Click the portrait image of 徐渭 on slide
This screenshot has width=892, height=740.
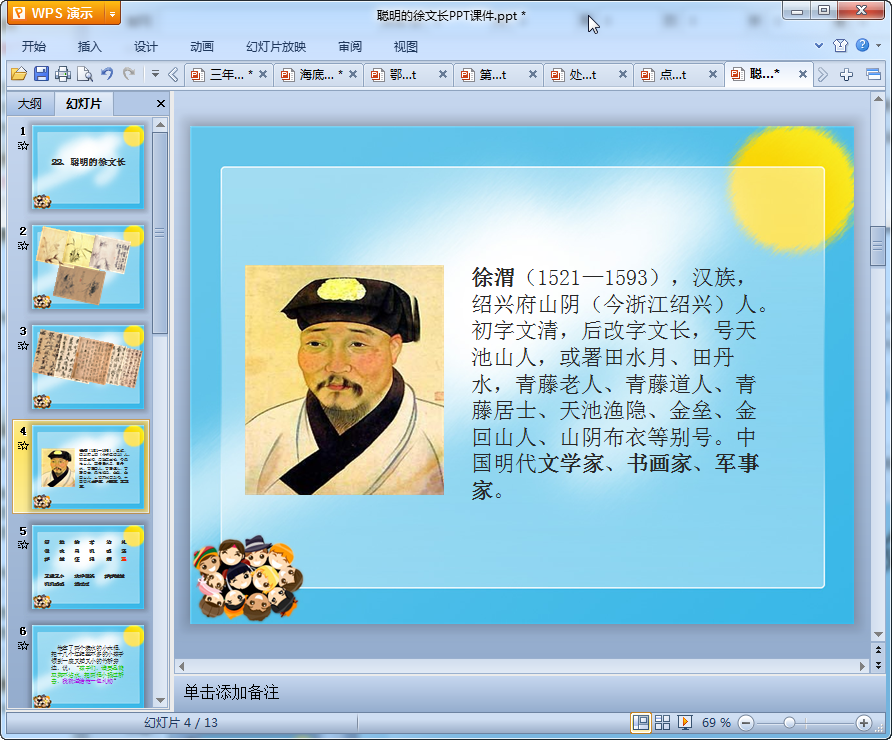tap(344, 380)
